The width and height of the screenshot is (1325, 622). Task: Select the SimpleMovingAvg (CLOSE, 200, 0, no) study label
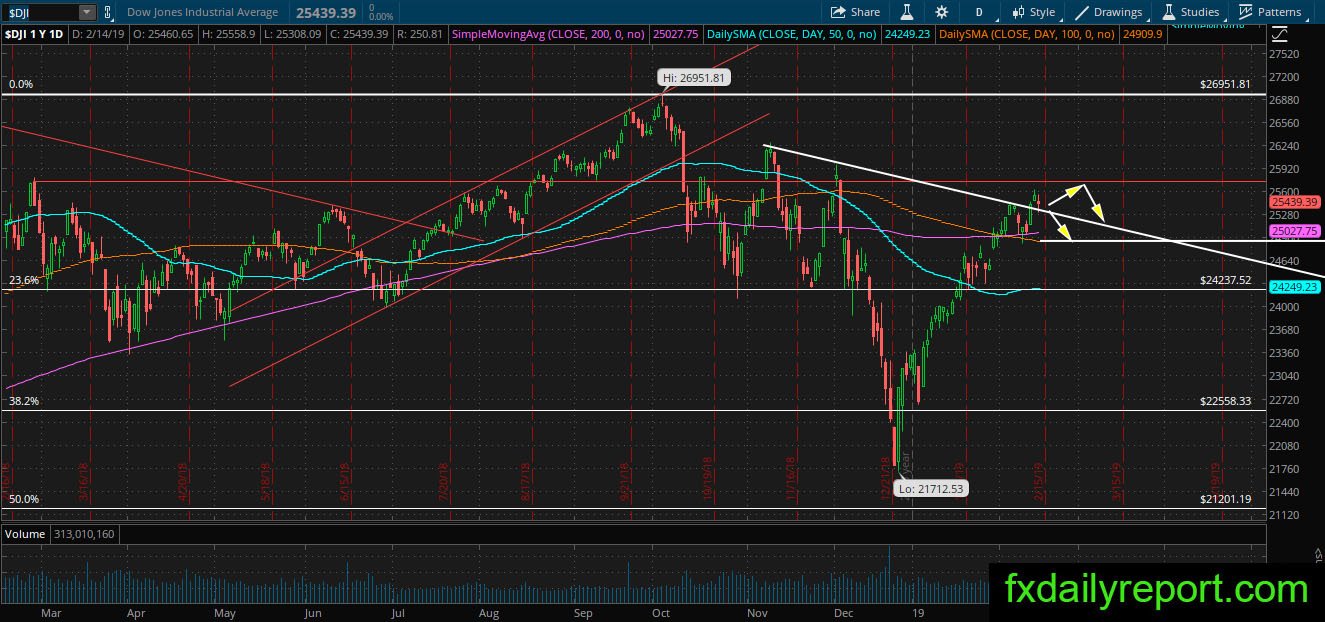click(x=546, y=33)
